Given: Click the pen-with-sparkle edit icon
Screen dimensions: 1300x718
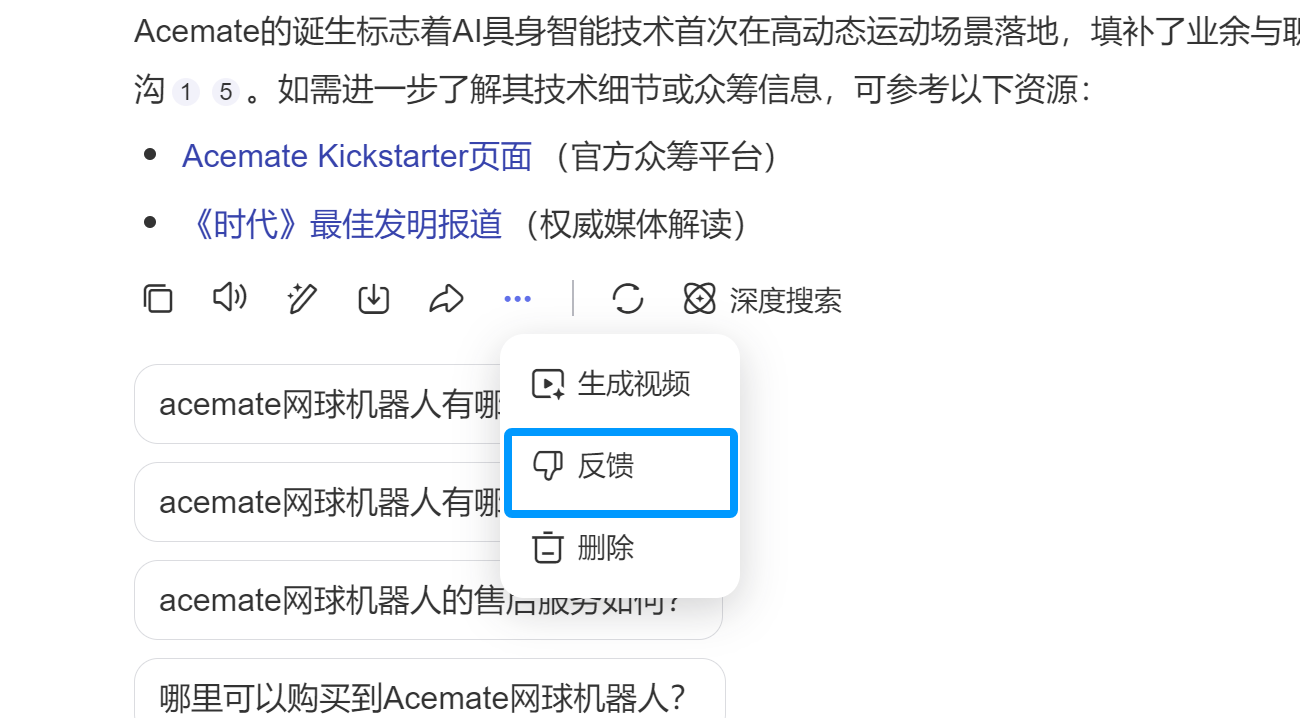Looking at the screenshot, I should [302, 299].
